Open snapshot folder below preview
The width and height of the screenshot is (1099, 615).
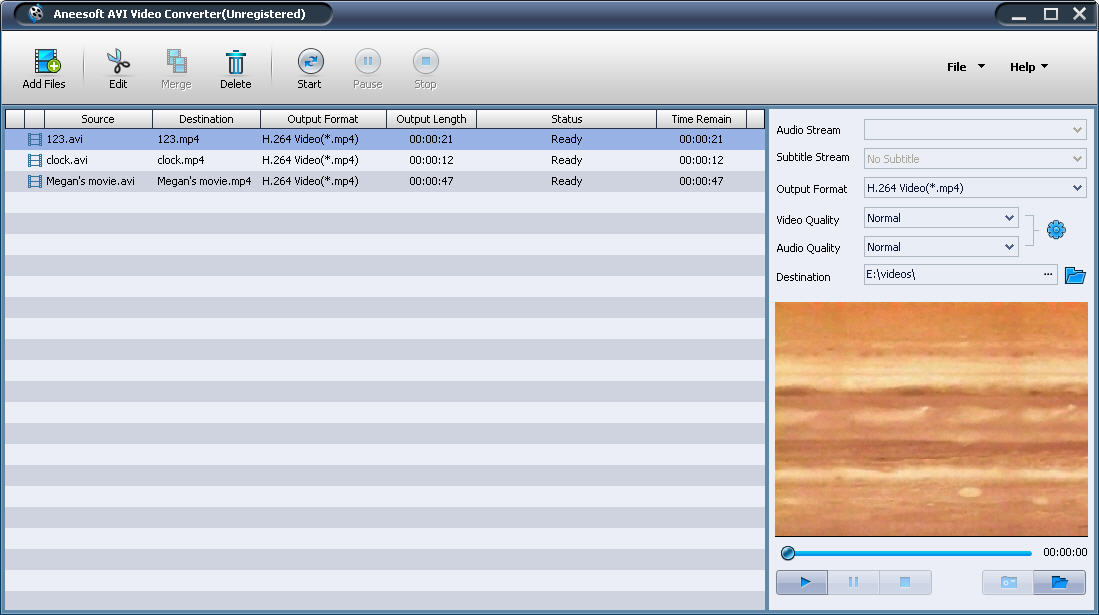point(1059,582)
